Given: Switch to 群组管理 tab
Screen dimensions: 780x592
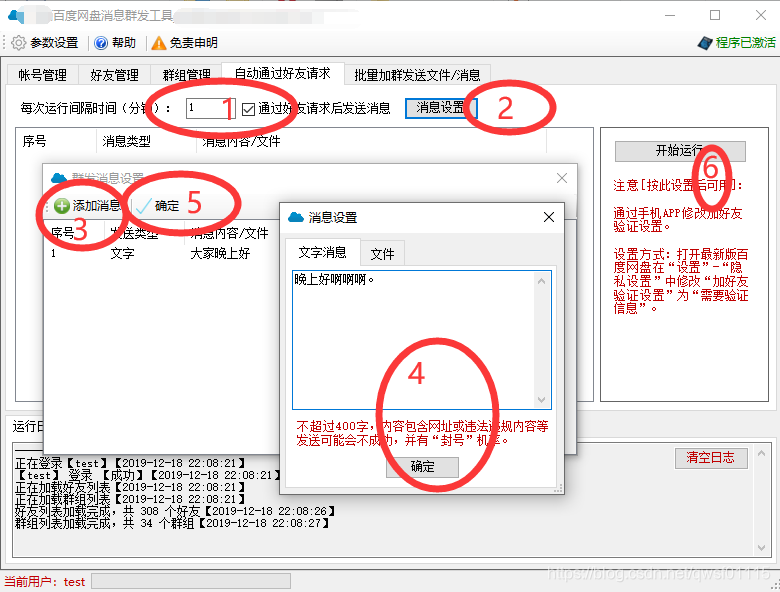Looking at the screenshot, I should point(187,75).
